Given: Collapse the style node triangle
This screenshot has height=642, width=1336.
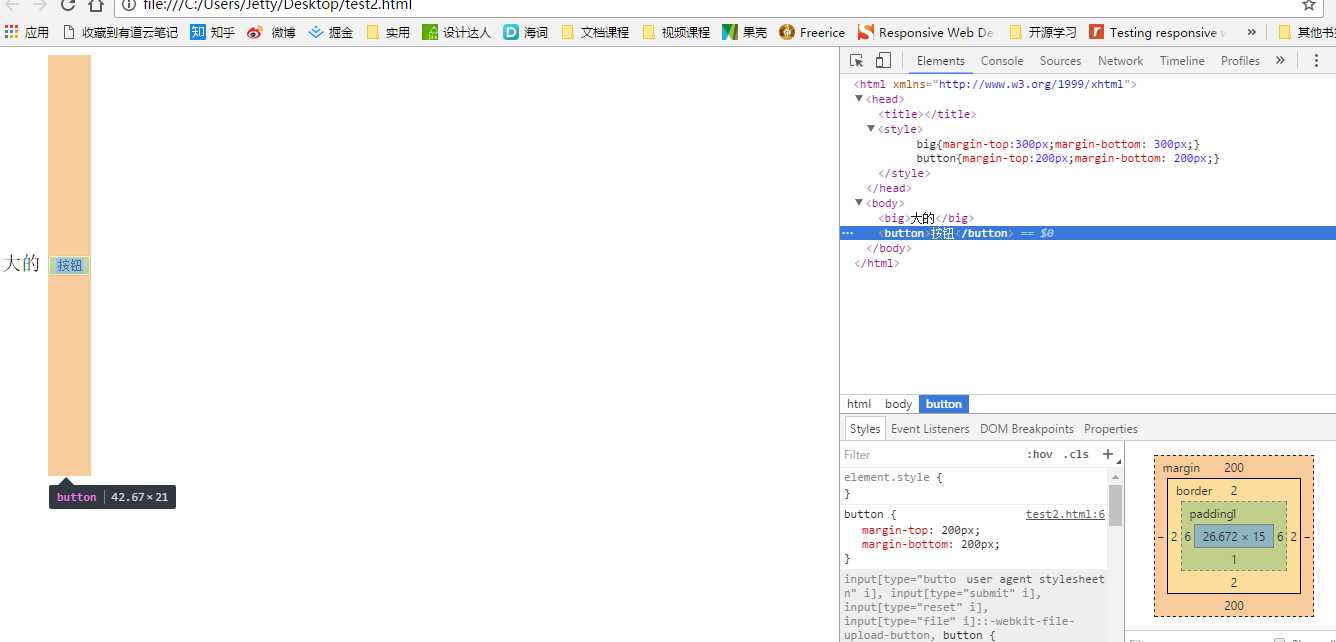Looking at the screenshot, I should pos(871,129).
